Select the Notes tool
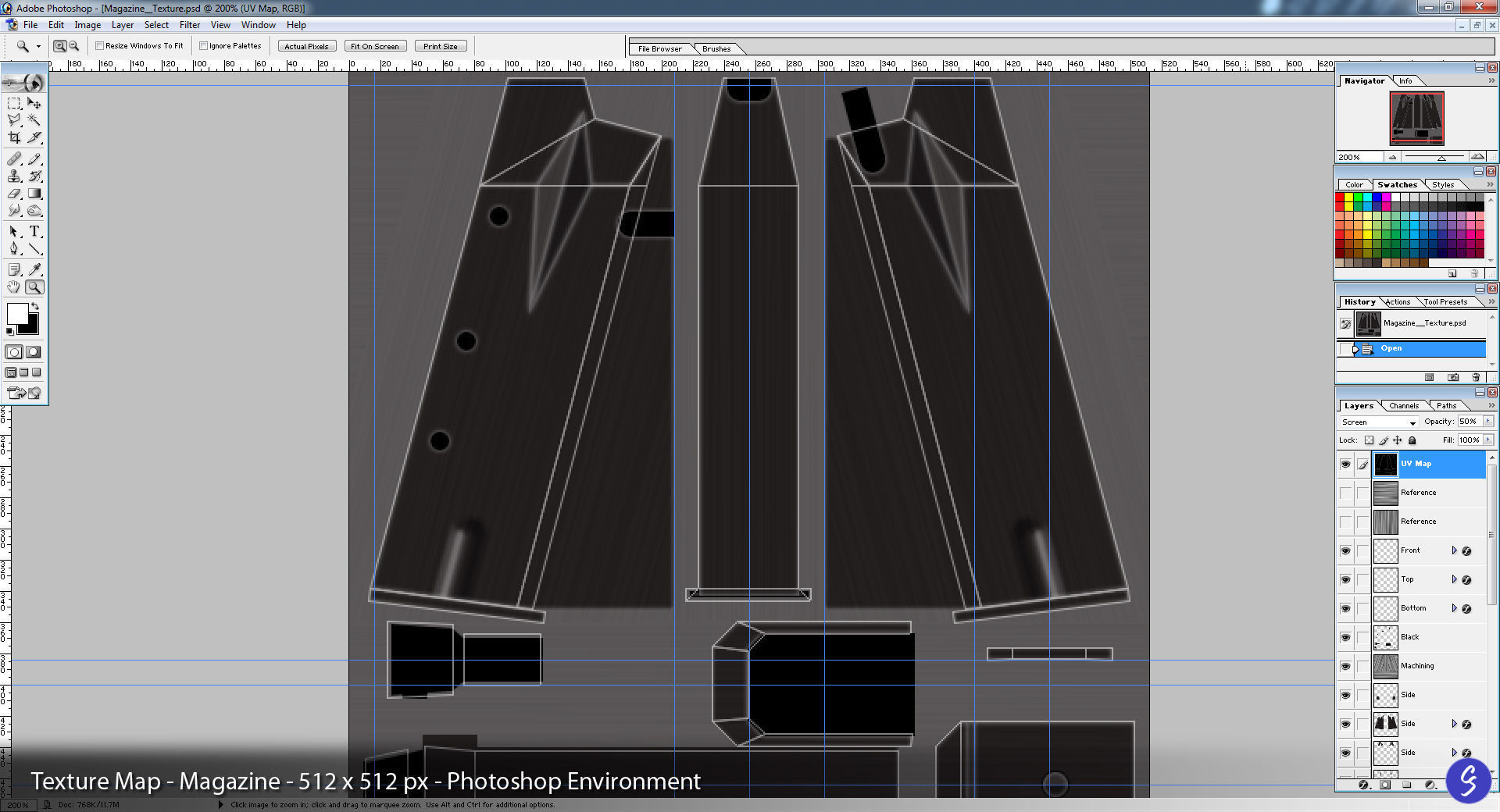This screenshot has height=812, width=1500. [x=14, y=269]
